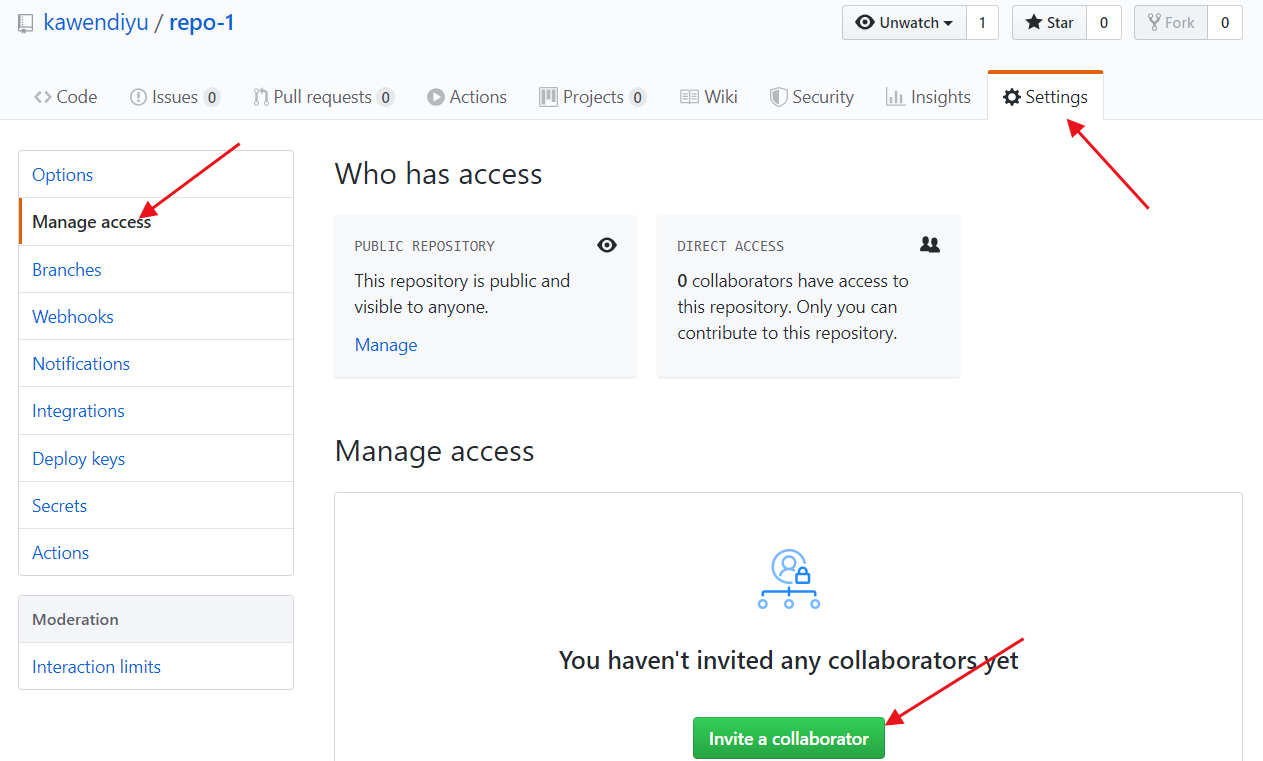Open the Unwatch dropdown
This screenshot has width=1263, height=761.
(904, 23)
